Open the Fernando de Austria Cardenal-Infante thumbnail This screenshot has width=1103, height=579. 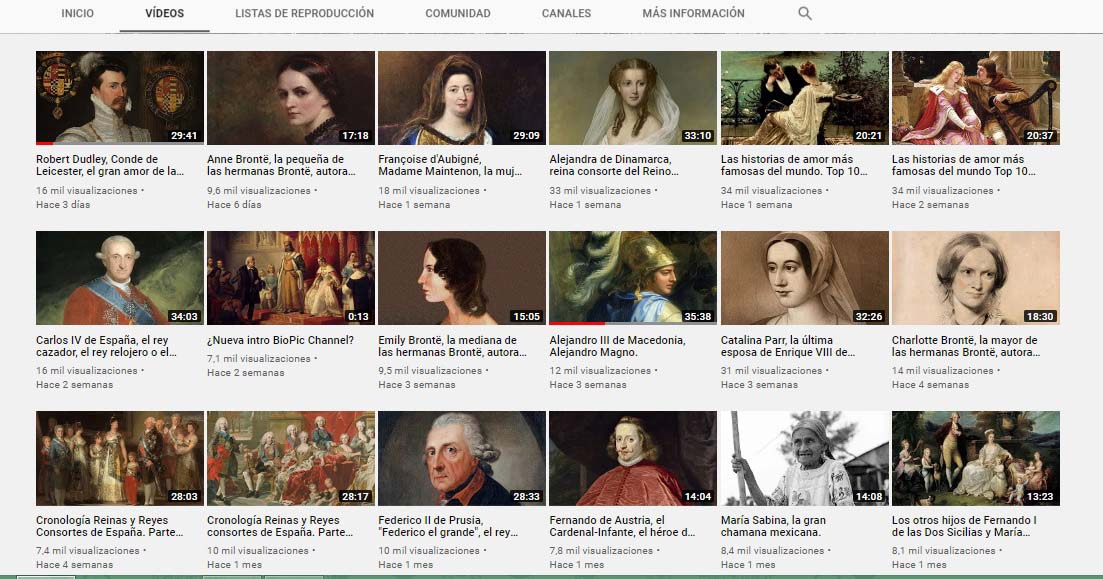[632, 458]
